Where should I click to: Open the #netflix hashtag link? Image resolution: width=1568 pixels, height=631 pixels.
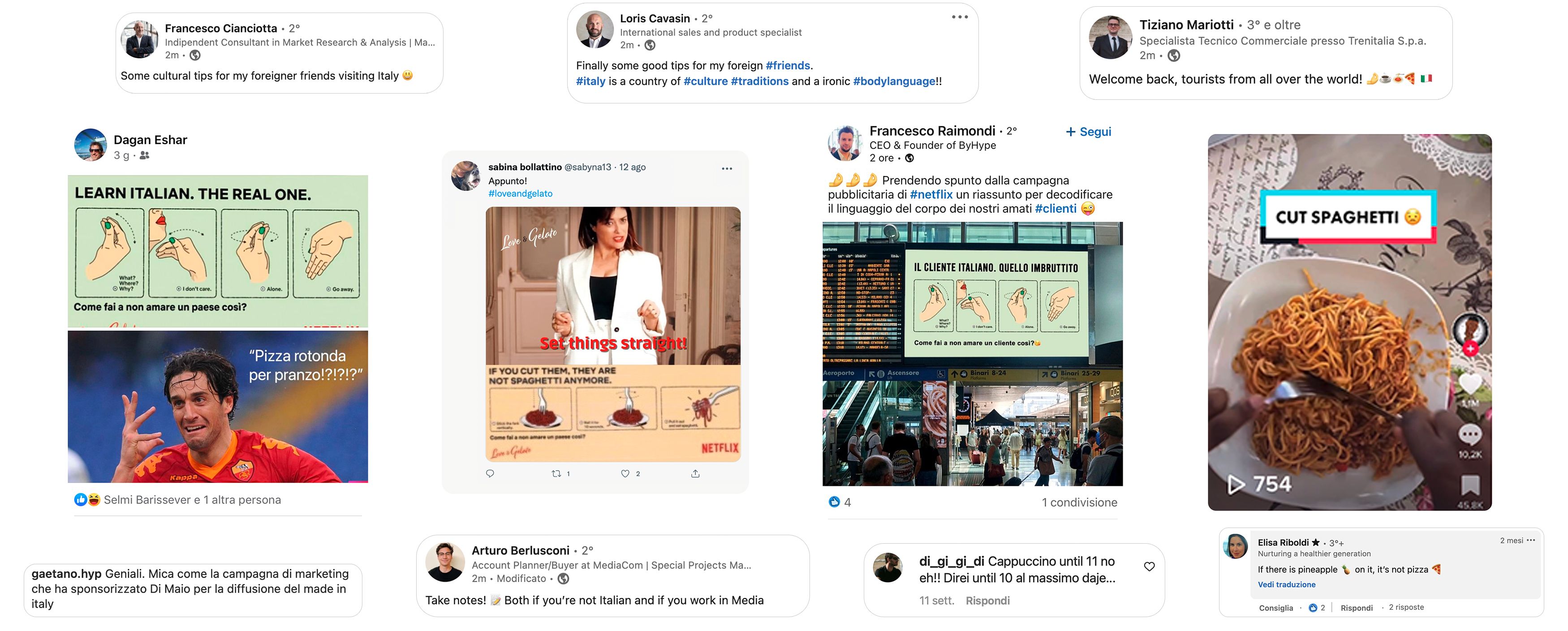931,194
